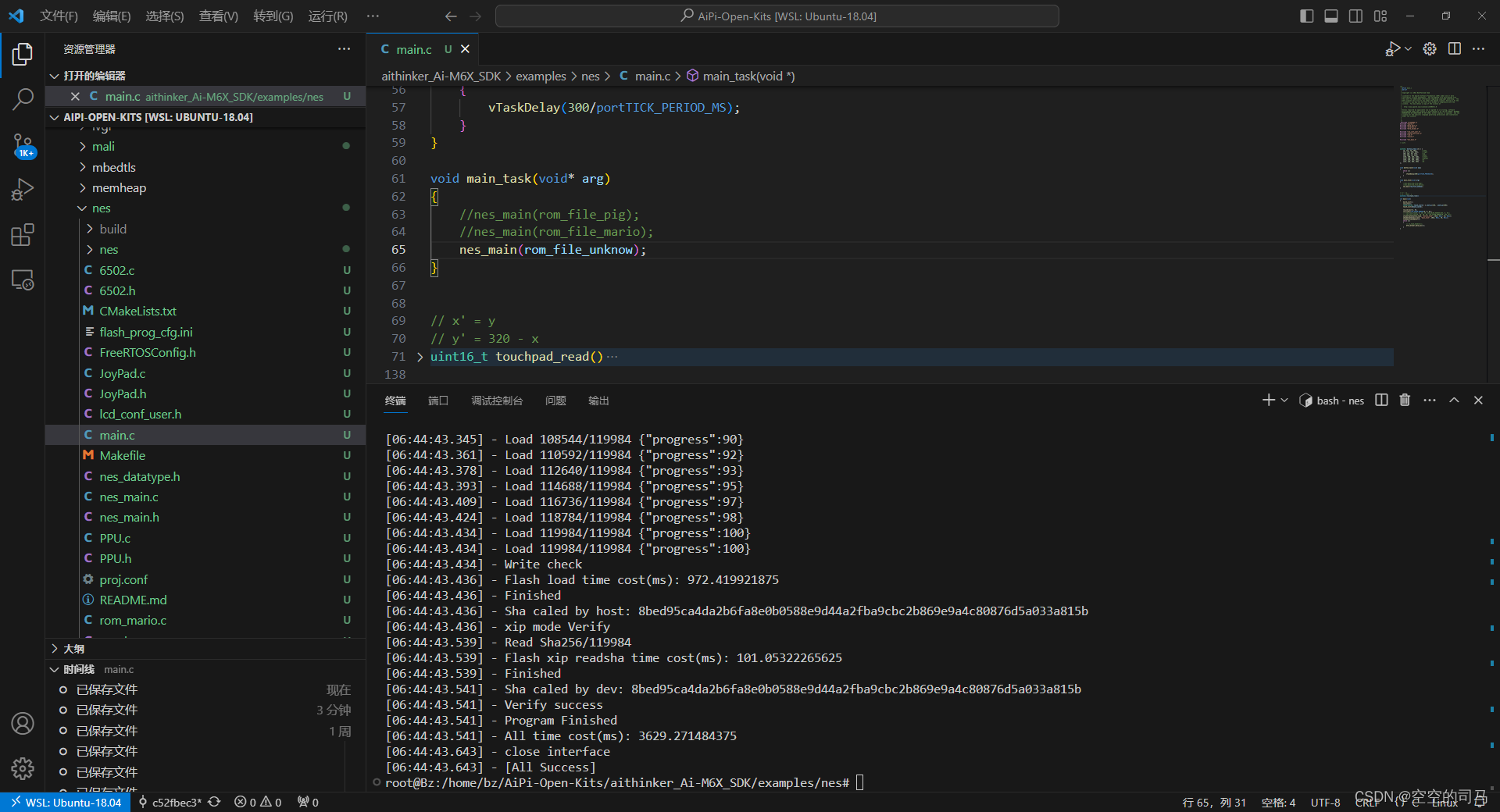Close the main.c editor tab
Screen dimensions: 1500x812
coord(466,49)
